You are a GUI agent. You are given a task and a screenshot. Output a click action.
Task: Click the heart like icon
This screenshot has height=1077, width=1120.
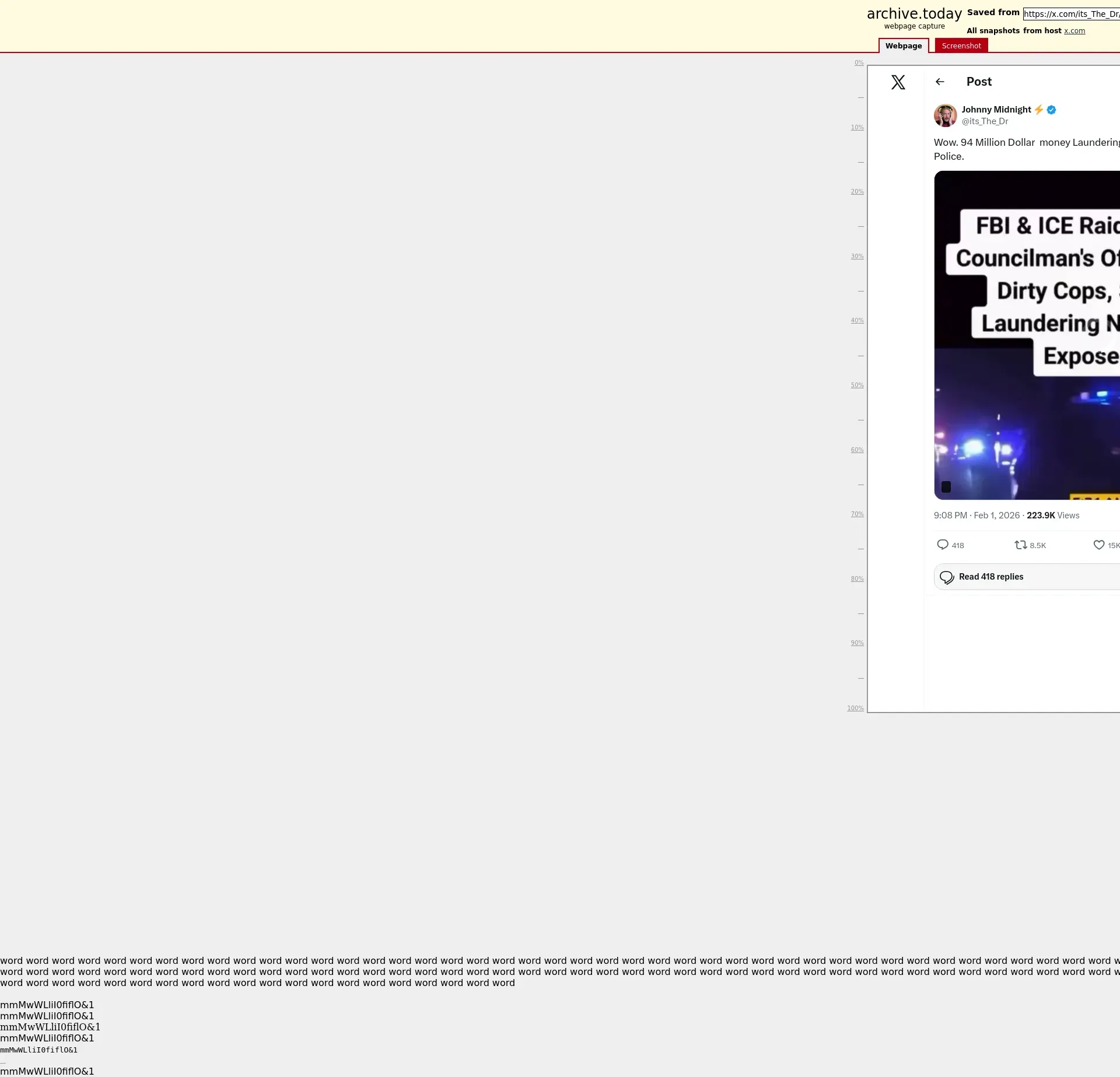1098,545
